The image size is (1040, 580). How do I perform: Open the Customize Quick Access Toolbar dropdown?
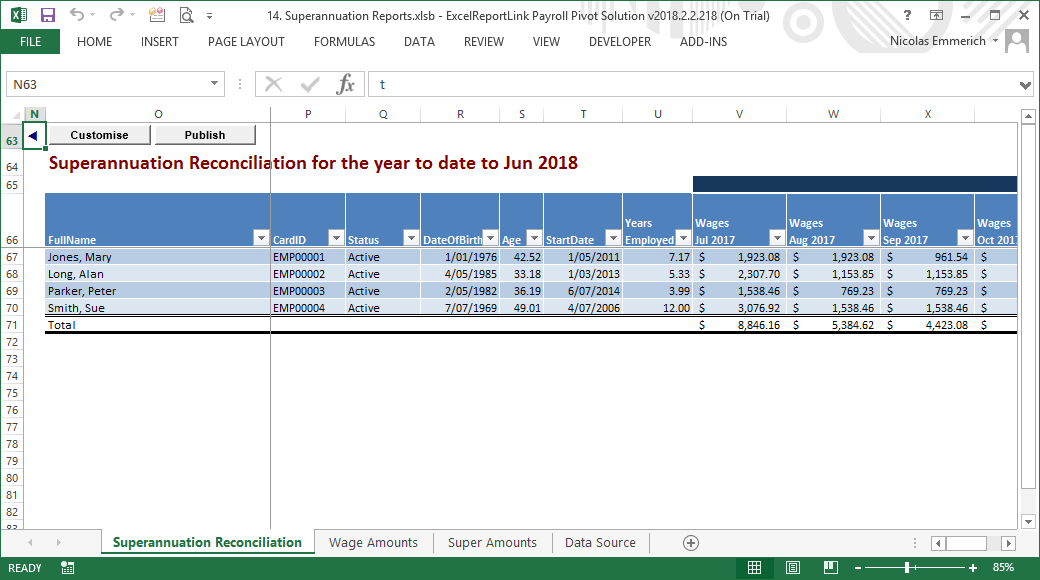210,14
